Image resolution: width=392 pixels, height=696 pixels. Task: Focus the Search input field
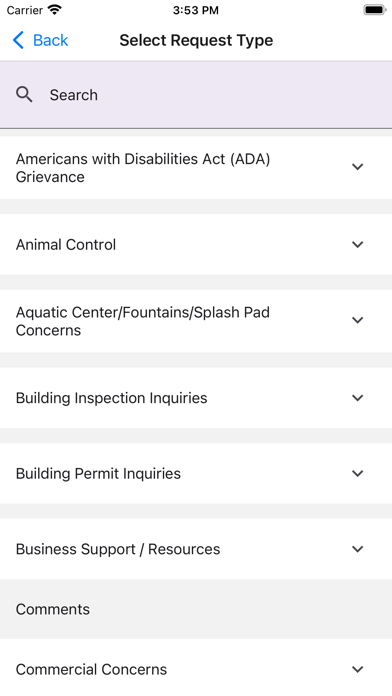196,95
